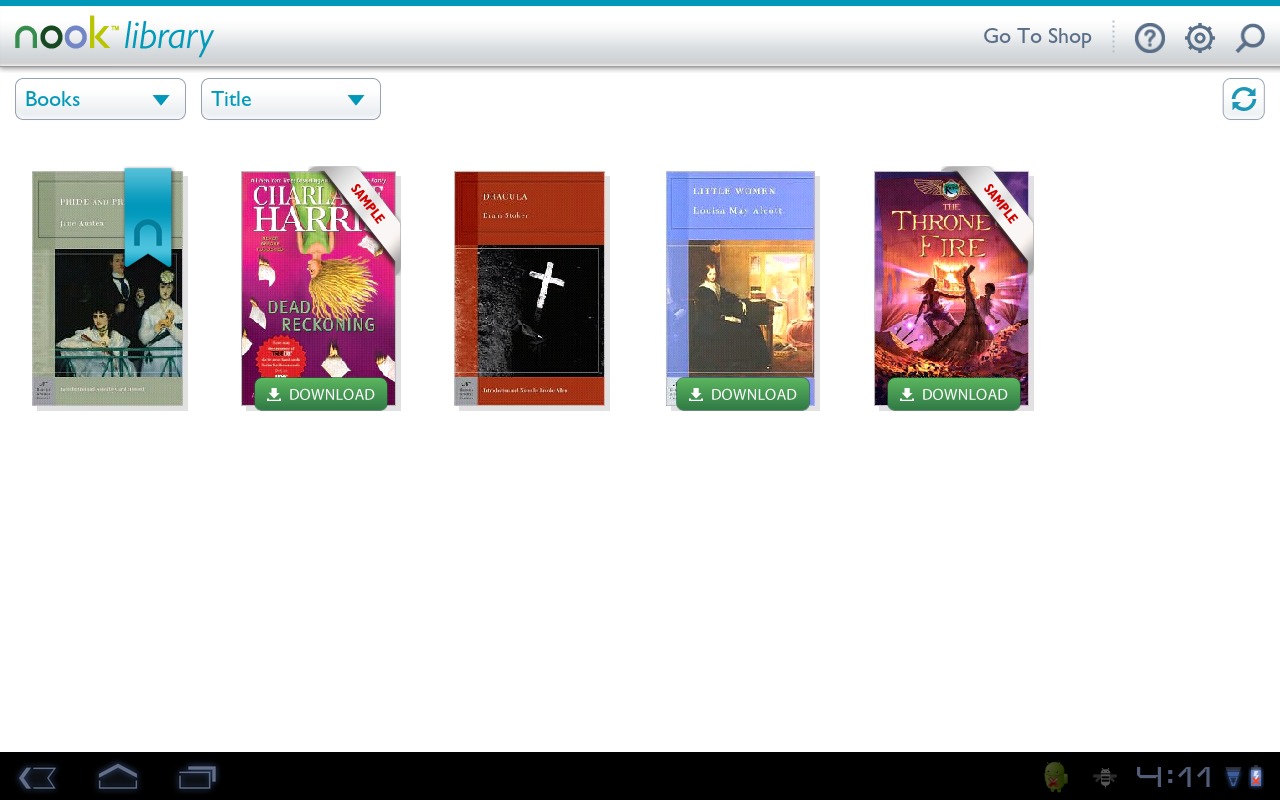Download The Throne of Fire sample
The height and width of the screenshot is (800, 1280).
[954, 394]
